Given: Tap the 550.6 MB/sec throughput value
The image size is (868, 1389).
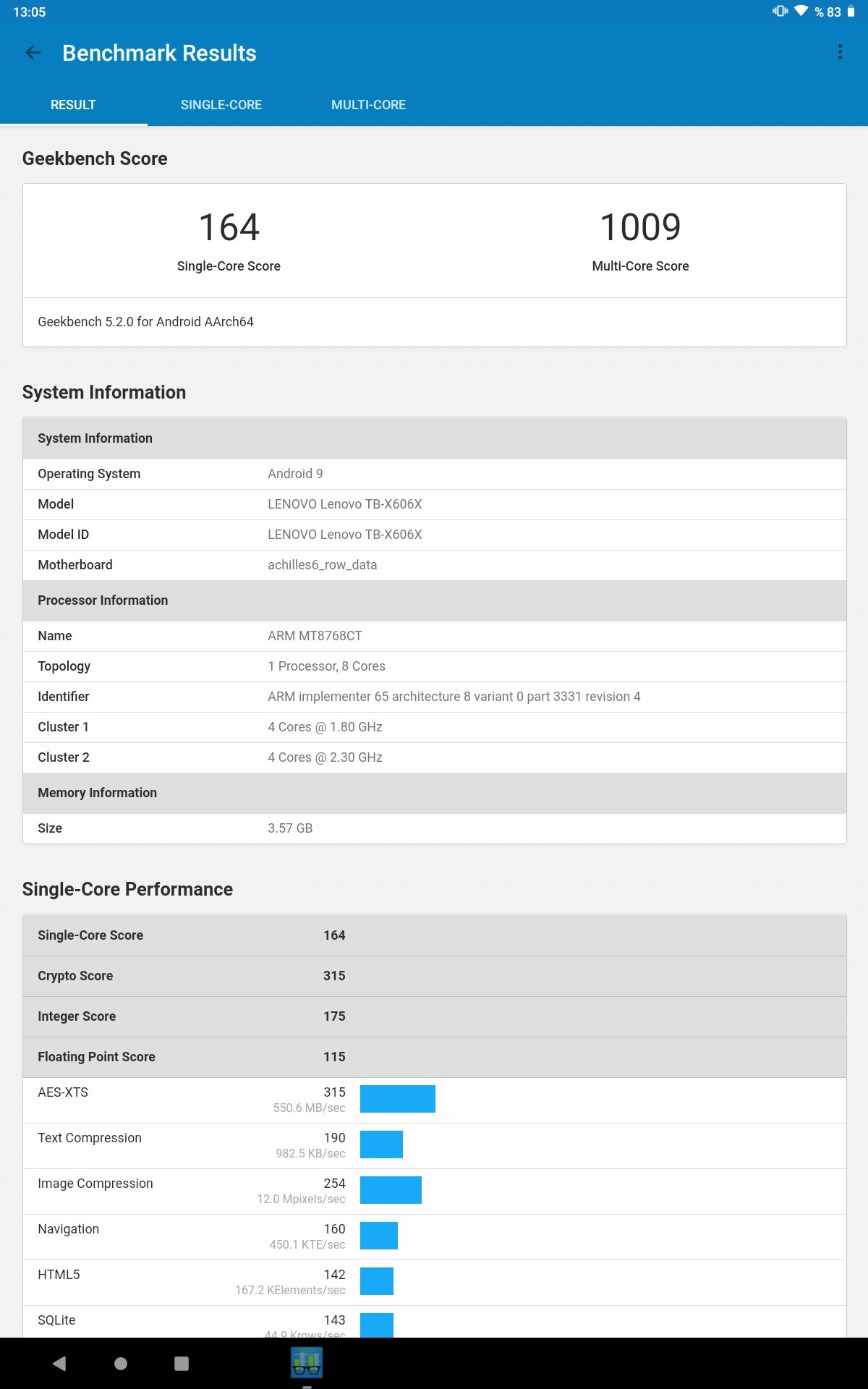Looking at the screenshot, I should (x=309, y=1108).
